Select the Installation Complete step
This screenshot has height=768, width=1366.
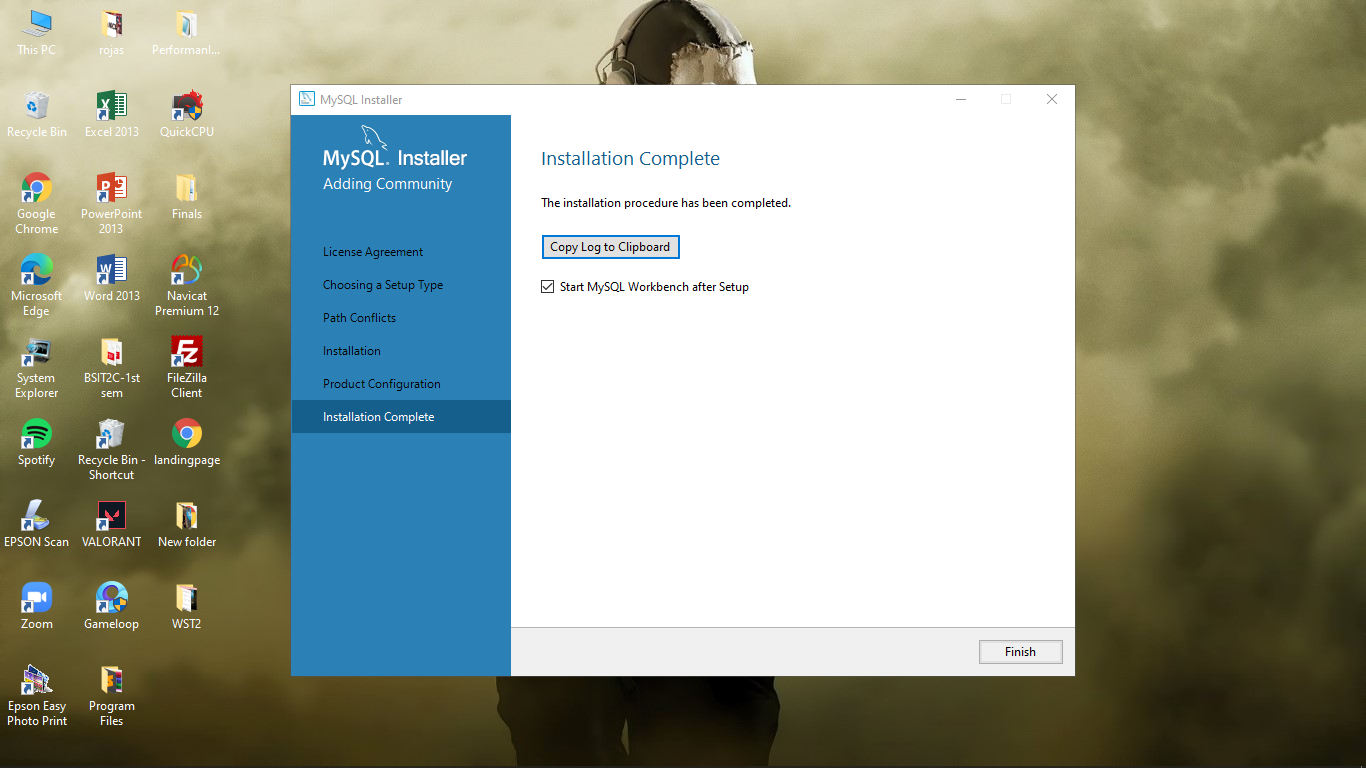click(x=378, y=417)
